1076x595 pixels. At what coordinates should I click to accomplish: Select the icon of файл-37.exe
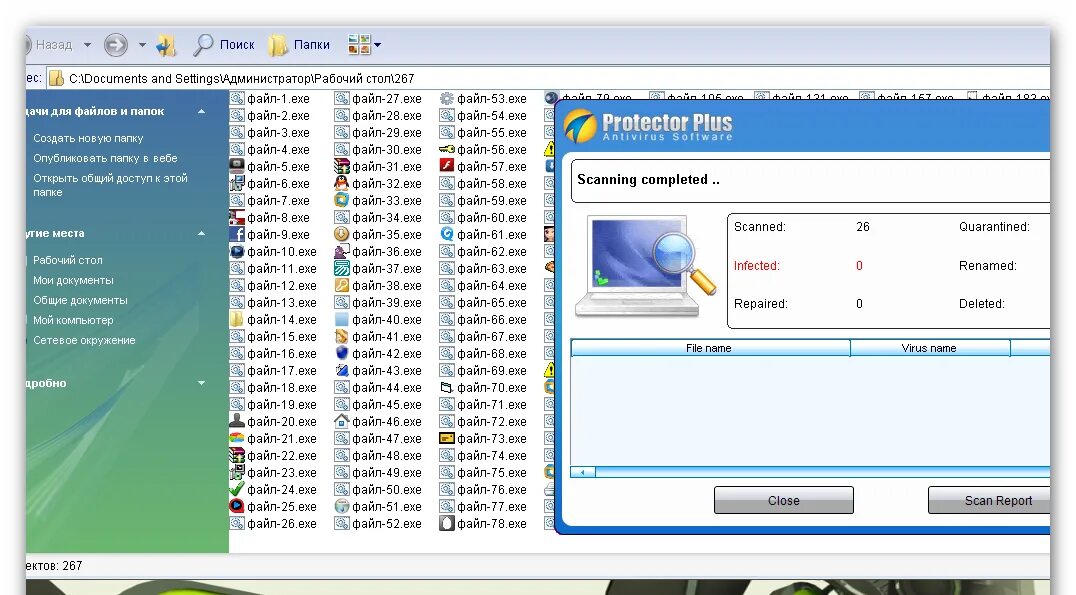point(342,268)
